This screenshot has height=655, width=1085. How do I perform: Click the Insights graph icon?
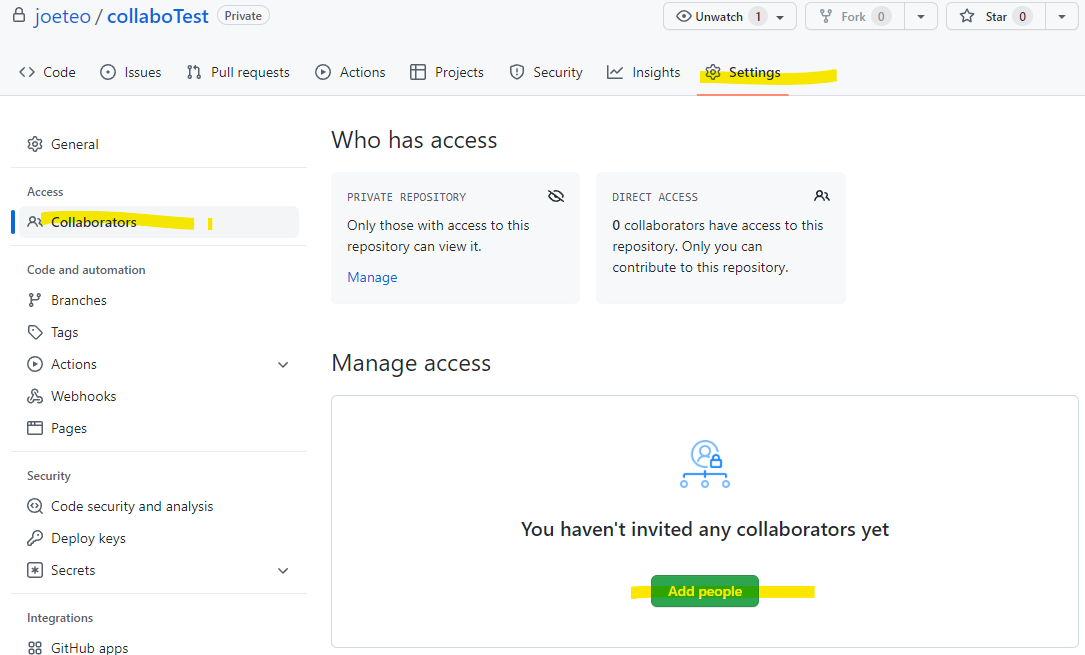pyautogui.click(x=615, y=72)
